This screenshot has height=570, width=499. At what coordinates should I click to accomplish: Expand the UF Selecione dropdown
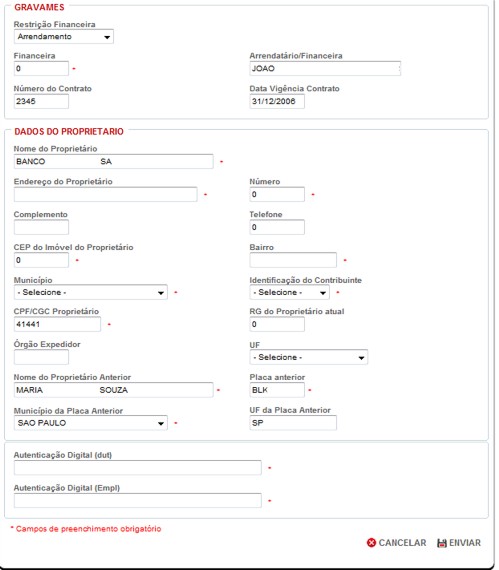point(309,357)
